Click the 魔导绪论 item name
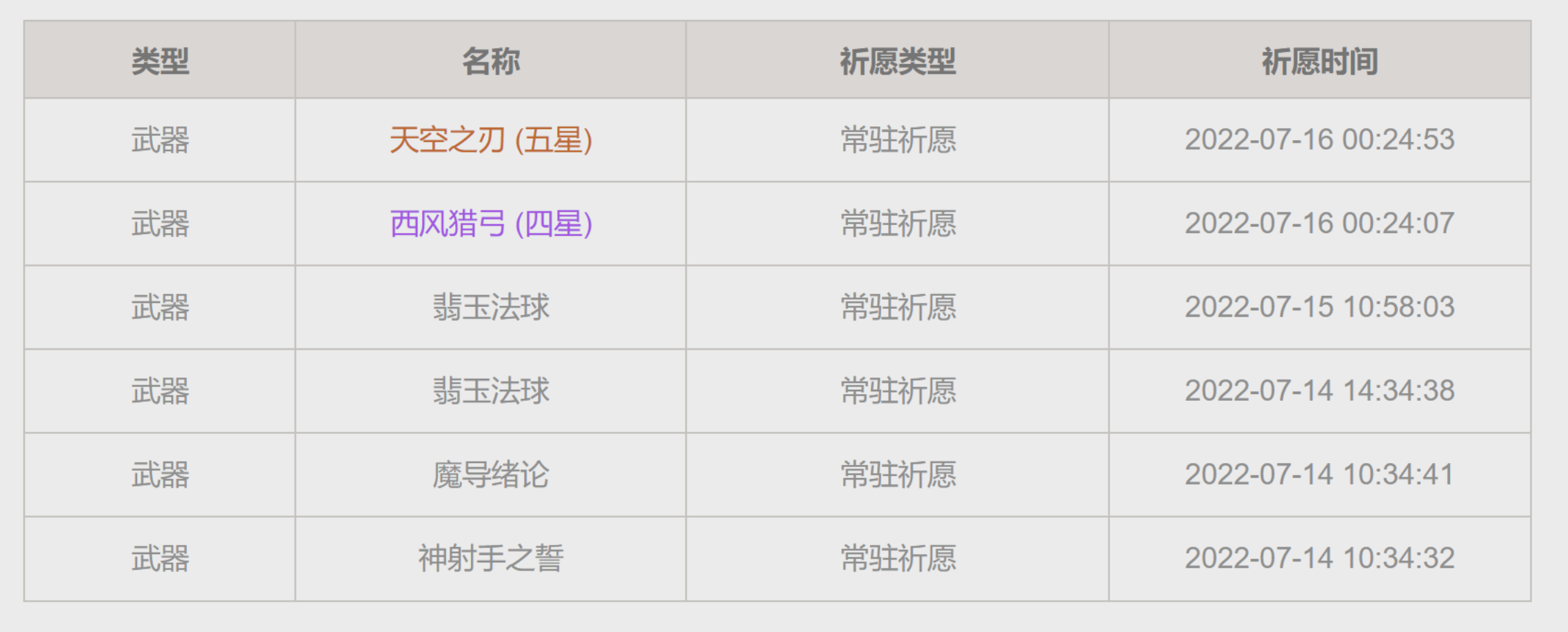This screenshot has height=632, width=1568. [490, 475]
